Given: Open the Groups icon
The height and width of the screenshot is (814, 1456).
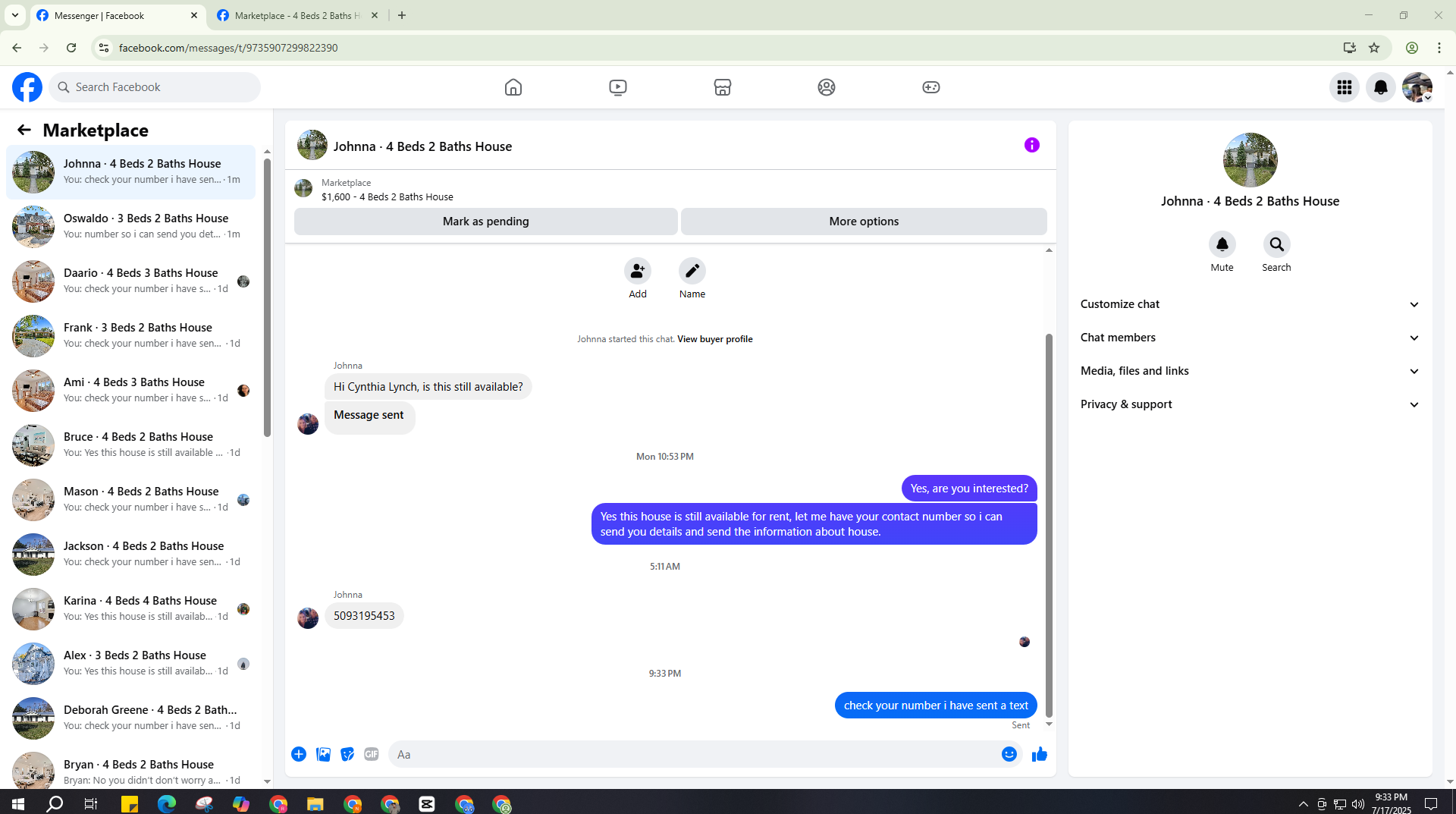Looking at the screenshot, I should tap(827, 87).
